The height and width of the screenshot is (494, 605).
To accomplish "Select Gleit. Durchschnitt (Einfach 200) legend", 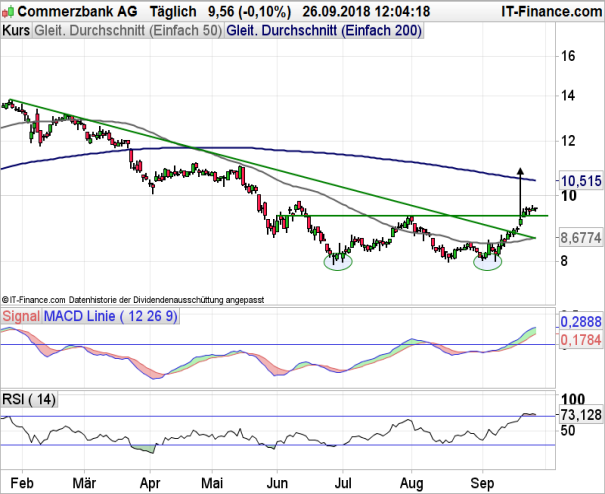I will [324, 31].
